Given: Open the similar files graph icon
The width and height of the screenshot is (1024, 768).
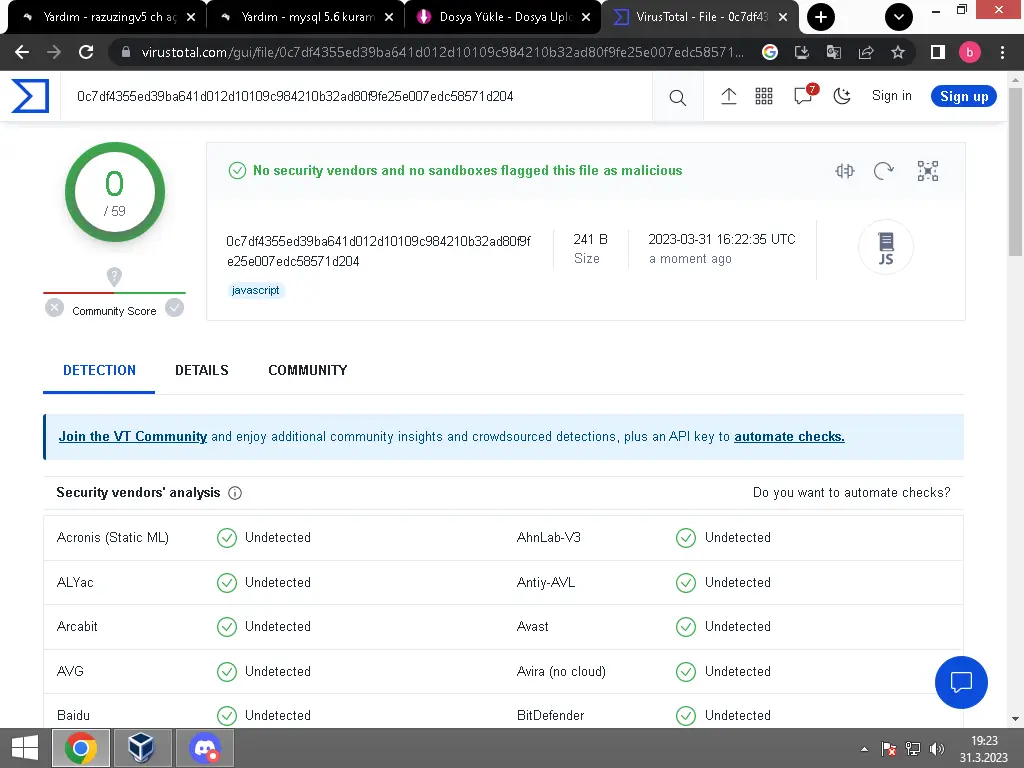Looking at the screenshot, I should pyautogui.click(x=928, y=171).
